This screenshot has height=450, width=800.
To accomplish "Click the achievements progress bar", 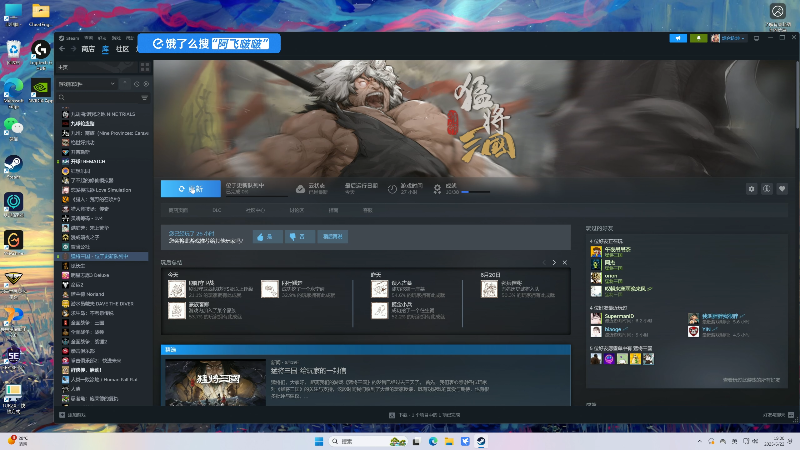I will (x=476, y=192).
